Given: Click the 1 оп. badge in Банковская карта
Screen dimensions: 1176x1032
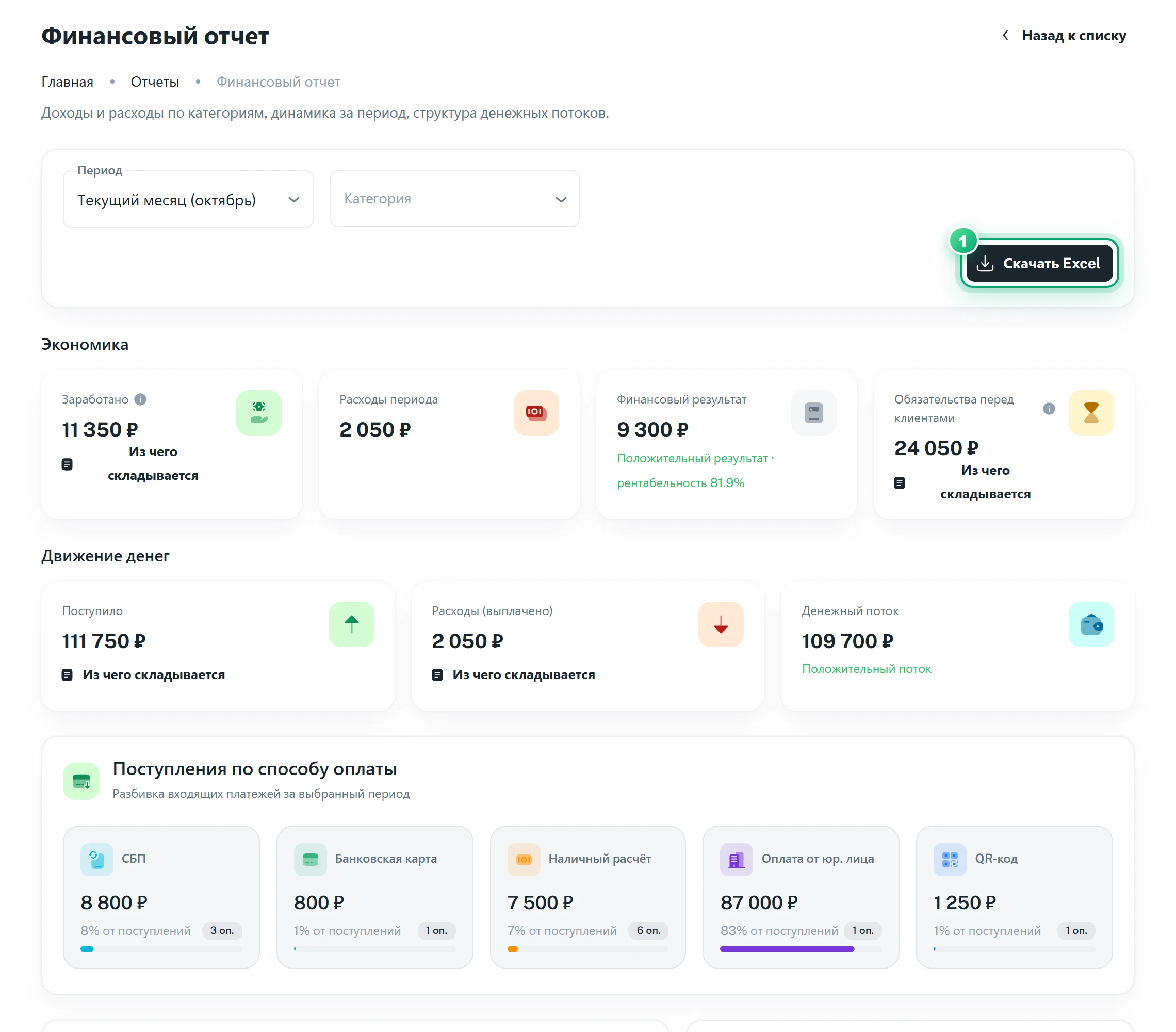Looking at the screenshot, I should point(437,931).
